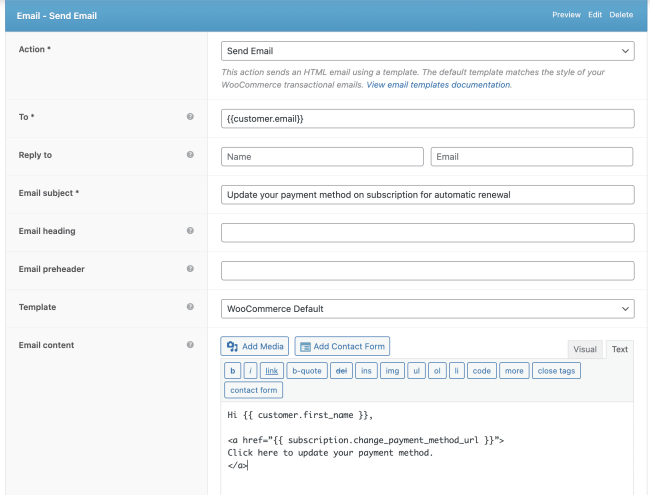Screen dimensions: 650x495
Task: Click the Add Media button
Action: [255, 346]
